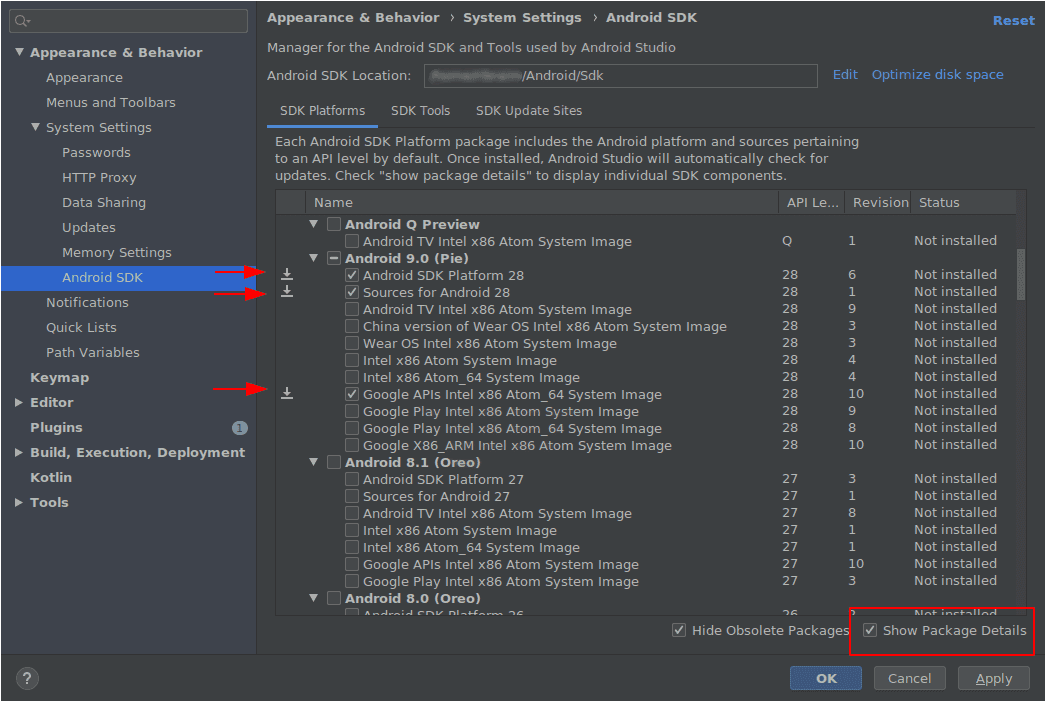The height and width of the screenshot is (702, 1045).
Task: Open the SDK Update Sites tab
Action: click(x=528, y=111)
